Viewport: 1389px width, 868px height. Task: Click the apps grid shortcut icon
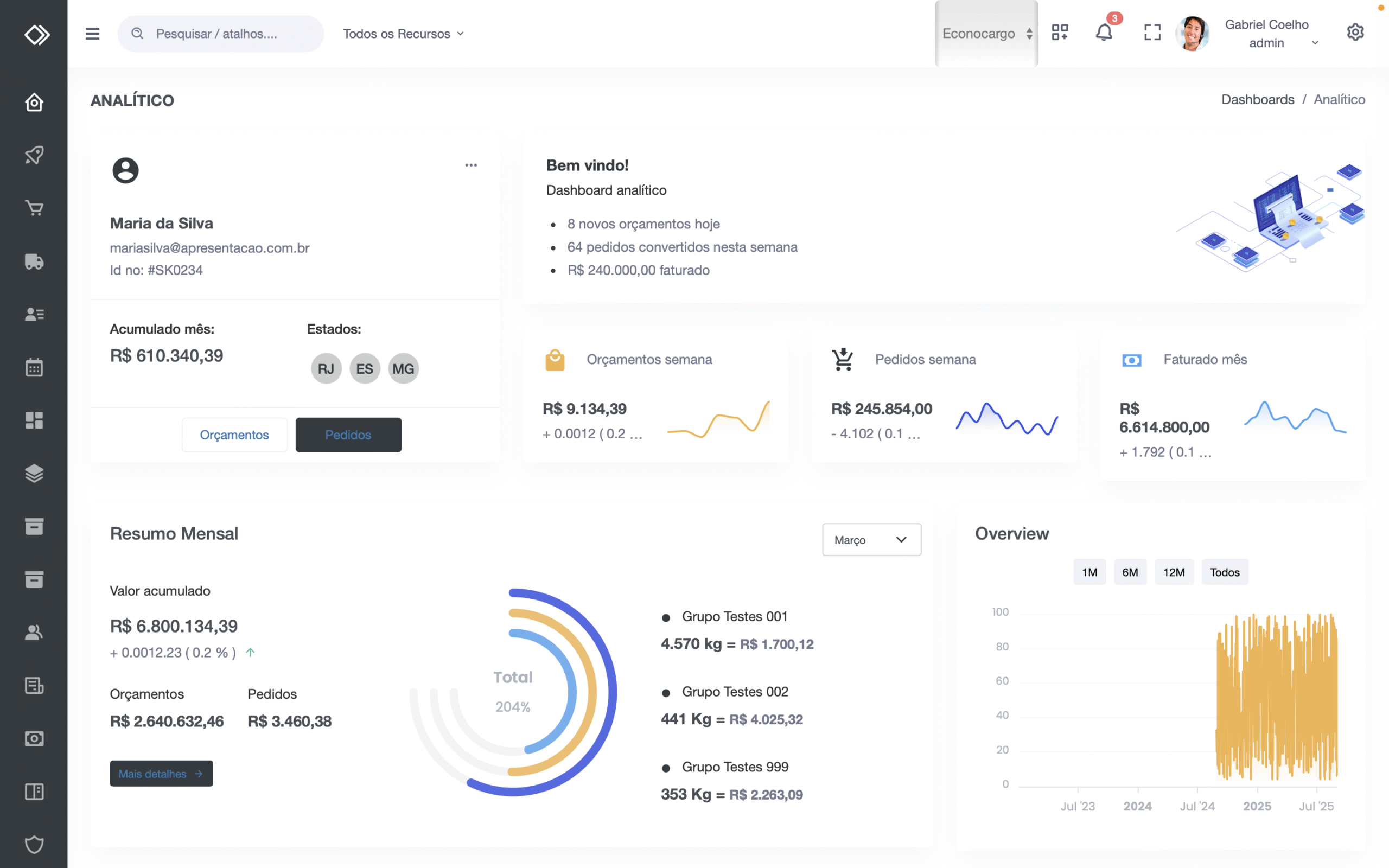(1060, 33)
